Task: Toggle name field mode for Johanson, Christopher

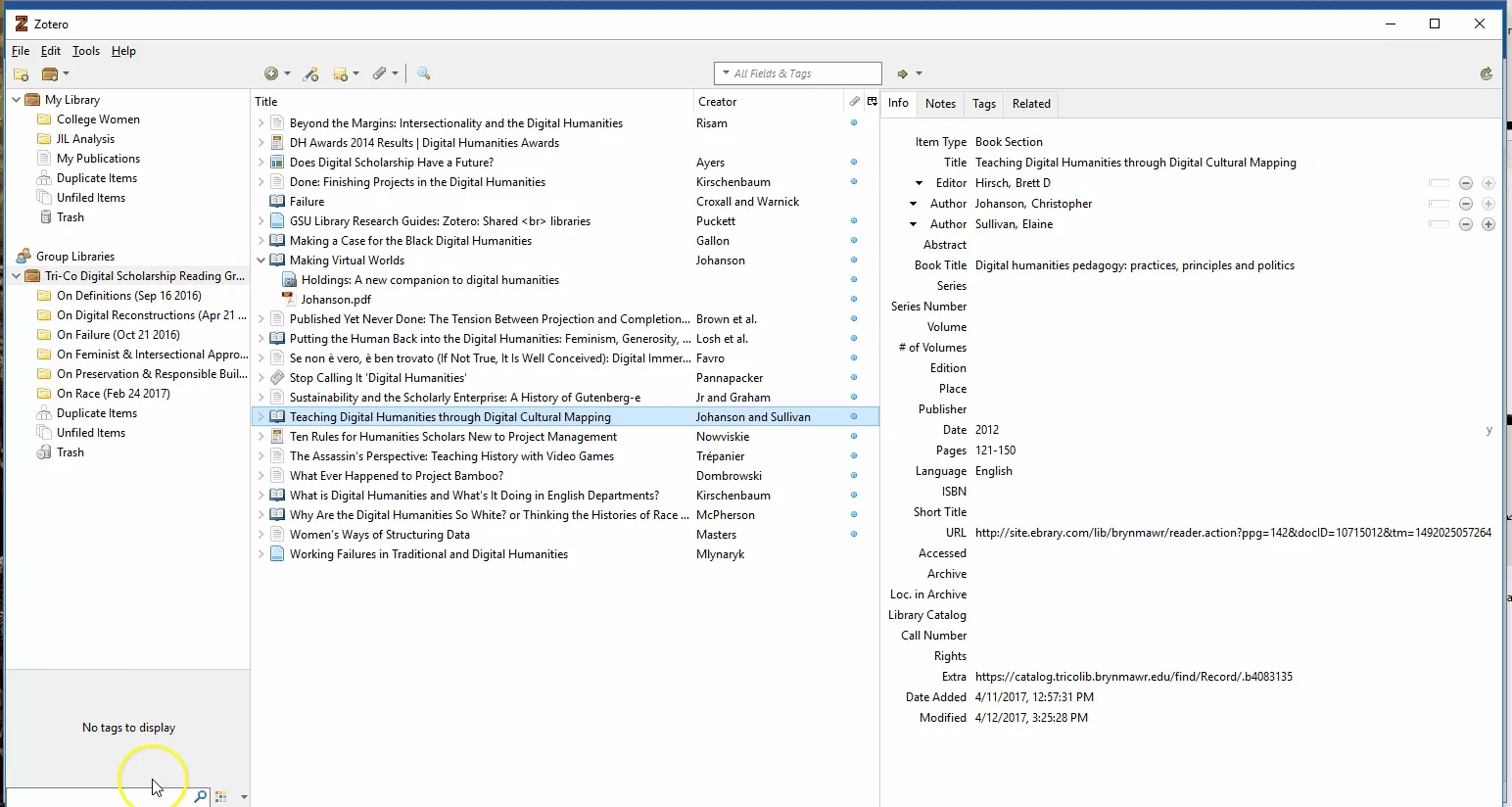Action: click(x=1439, y=204)
